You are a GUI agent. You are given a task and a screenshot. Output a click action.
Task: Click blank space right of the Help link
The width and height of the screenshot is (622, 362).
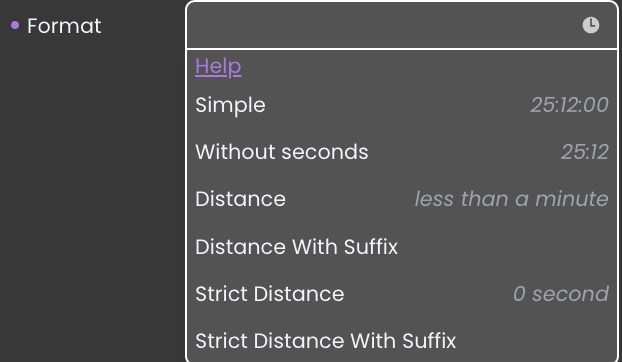[x=428, y=66]
